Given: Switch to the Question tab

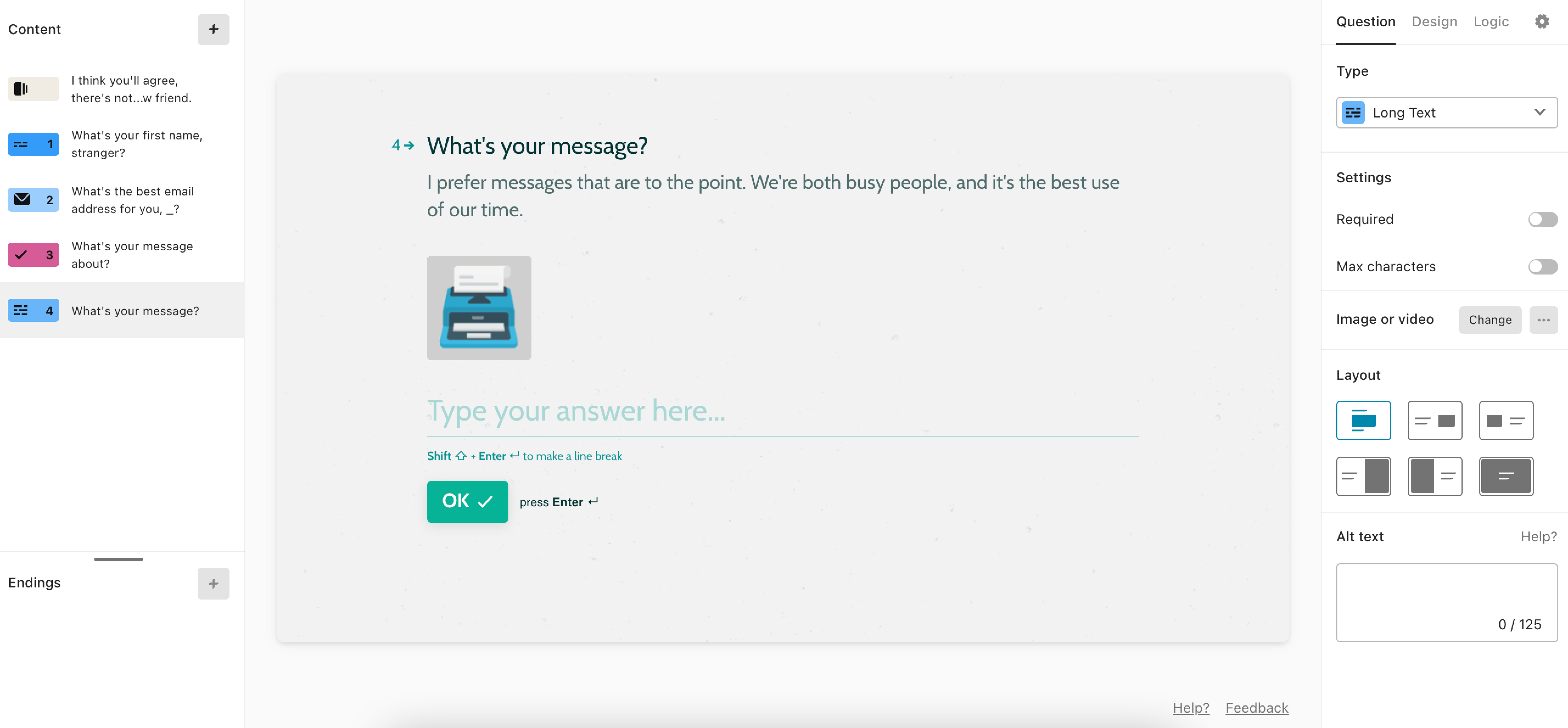Looking at the screenshot, I should coord(1365,22).
